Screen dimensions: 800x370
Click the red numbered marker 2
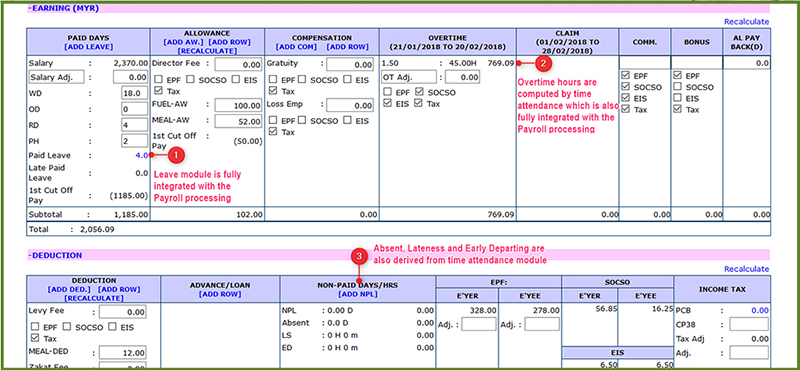click(x=543, y=64)
